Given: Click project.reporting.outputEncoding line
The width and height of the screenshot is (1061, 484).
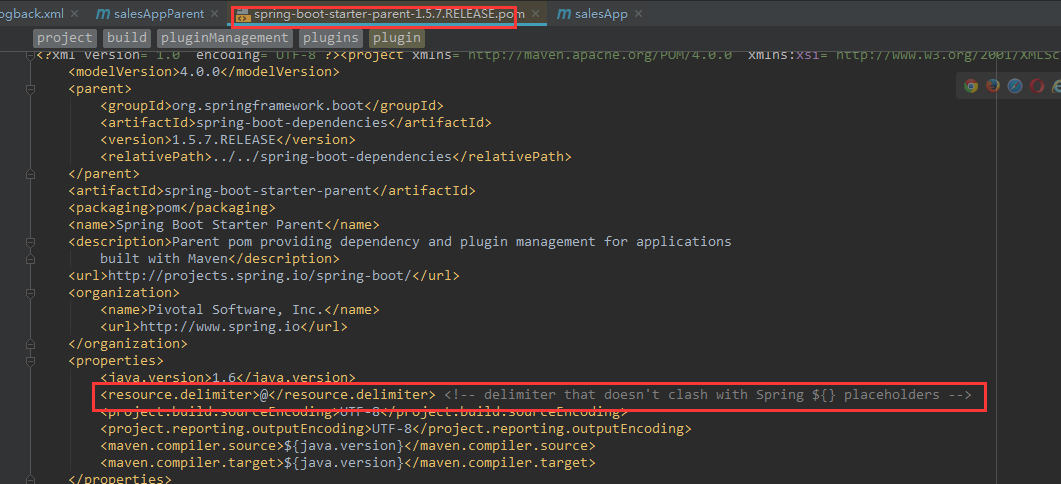Looking at the screenshot, I should point(395,428).
